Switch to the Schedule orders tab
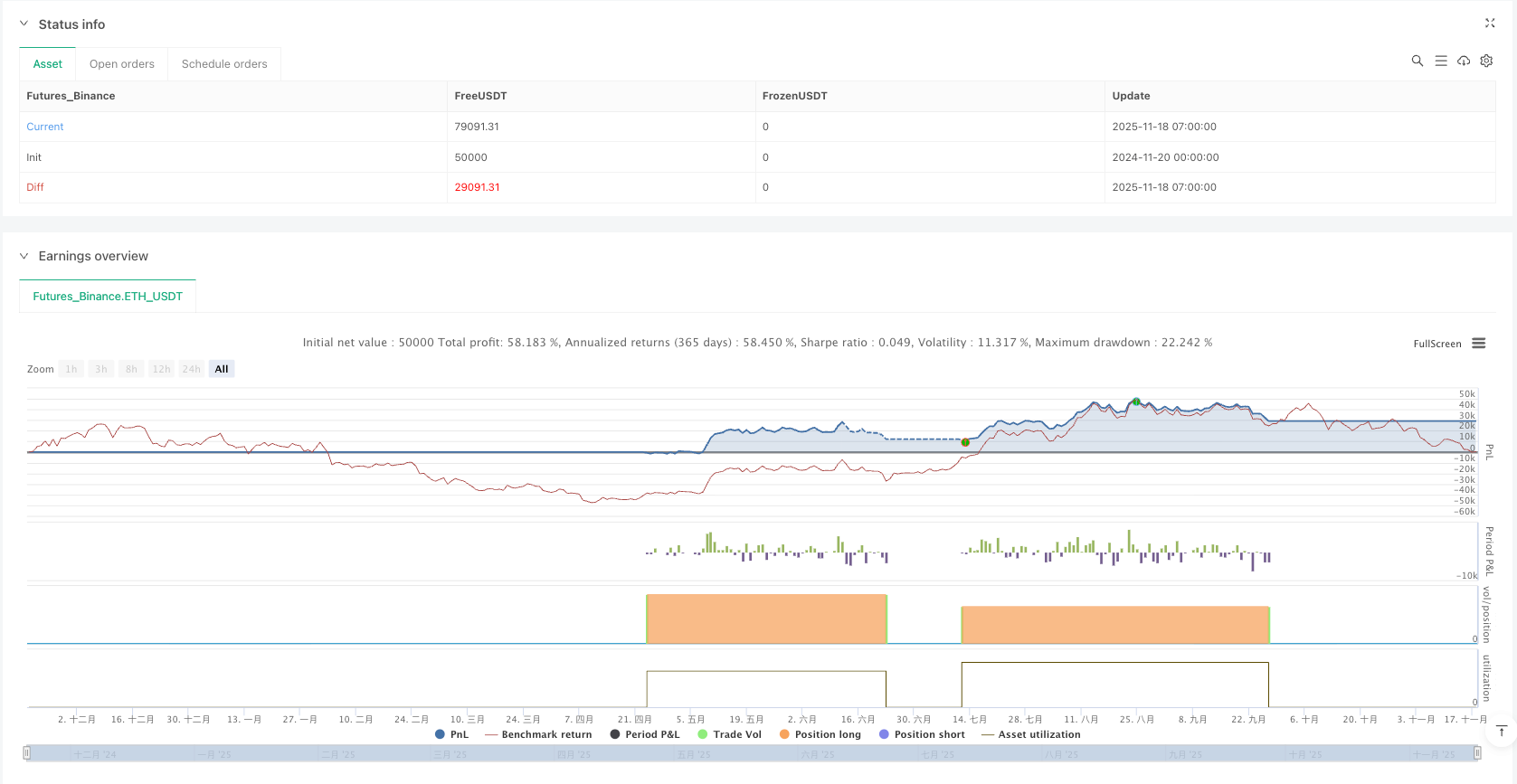The height and width of the screenshot is (784, 1517). tap(224, 64)
